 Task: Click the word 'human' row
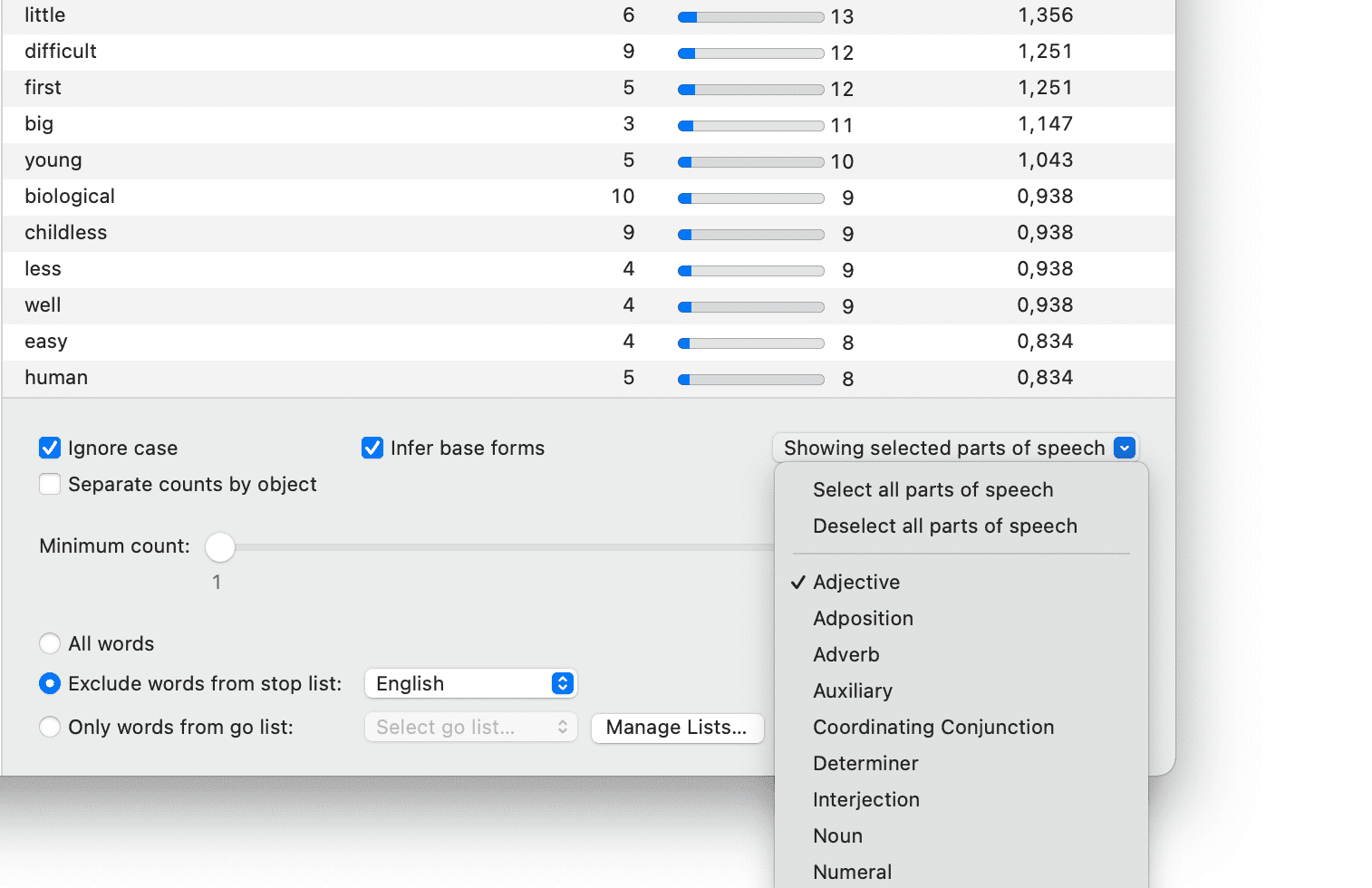(588, 378)
